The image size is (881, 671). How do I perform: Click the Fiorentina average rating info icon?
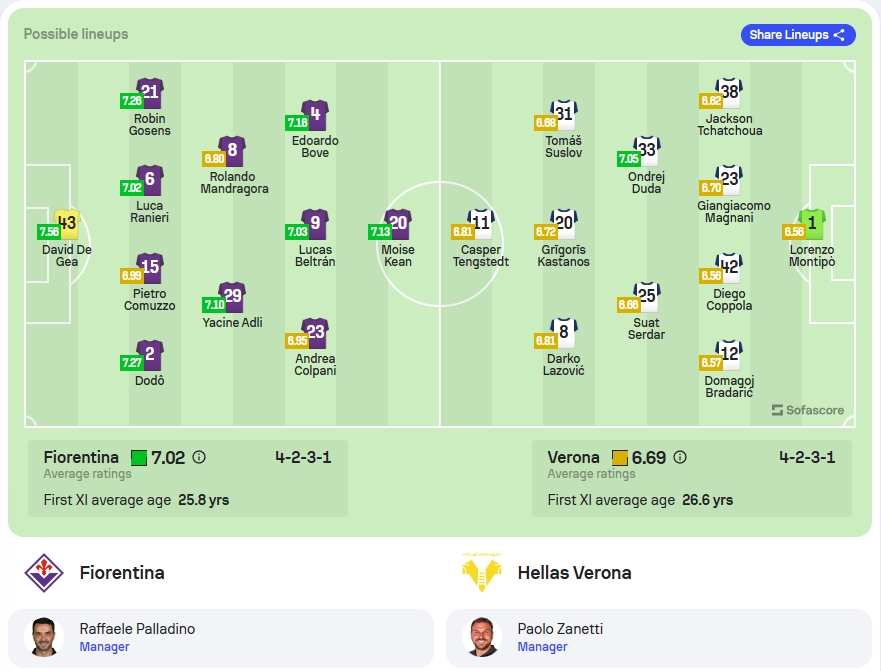199,457
